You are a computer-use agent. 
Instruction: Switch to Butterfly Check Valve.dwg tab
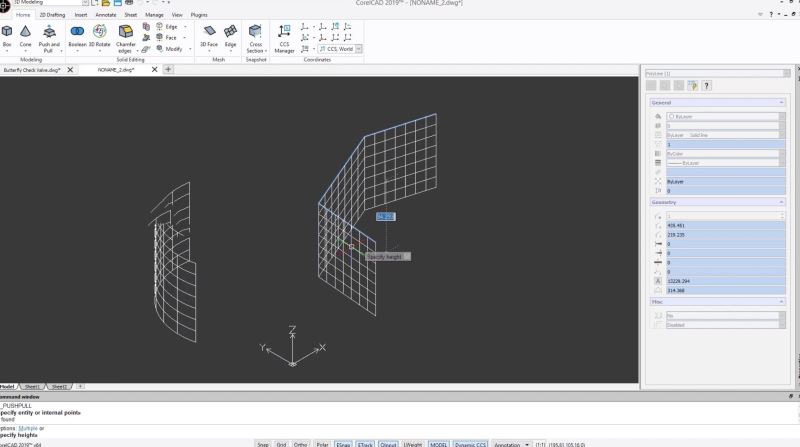click(x=32, y=70)
